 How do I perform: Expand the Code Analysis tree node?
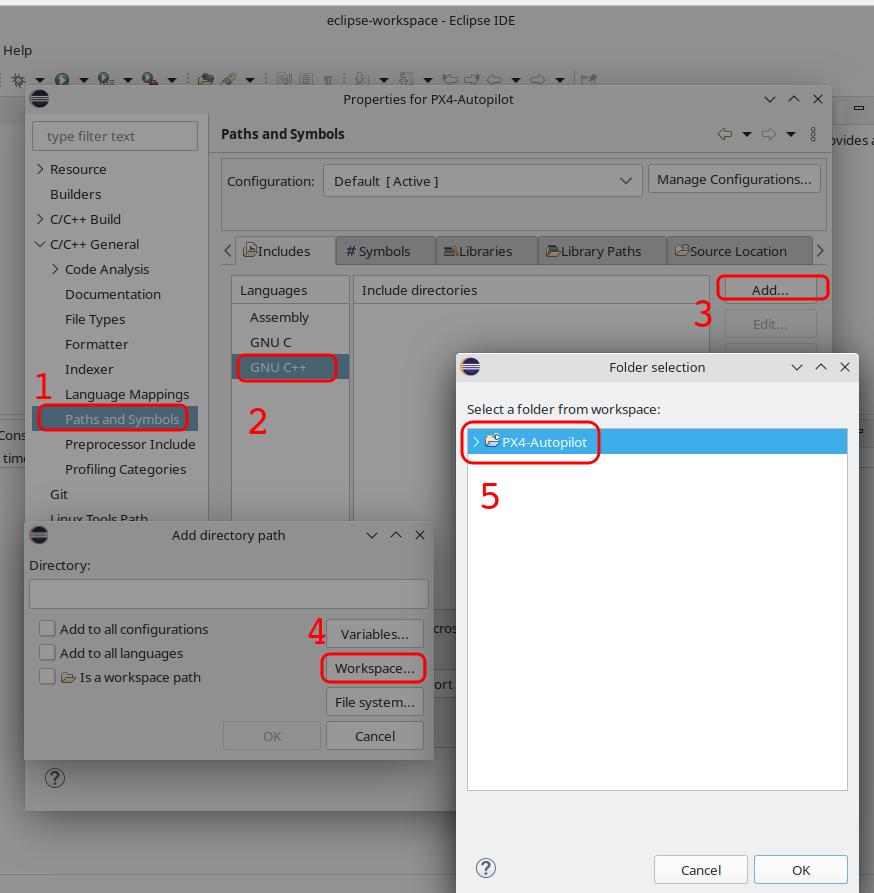click(x=55, y=269)
